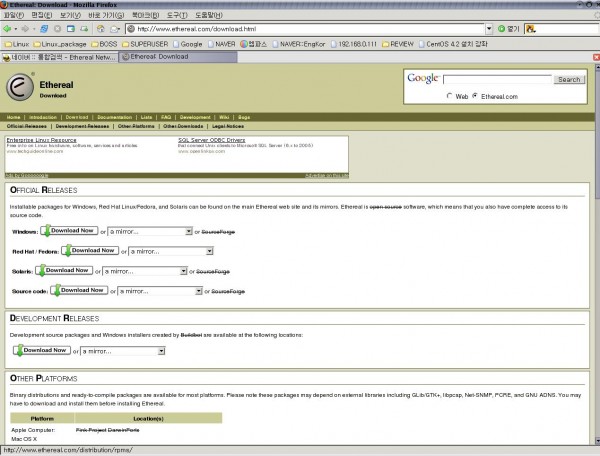Viewport: 600px width, 456px height.
Task: Open the 도움말(H) menu
Action: coord(209,15)
